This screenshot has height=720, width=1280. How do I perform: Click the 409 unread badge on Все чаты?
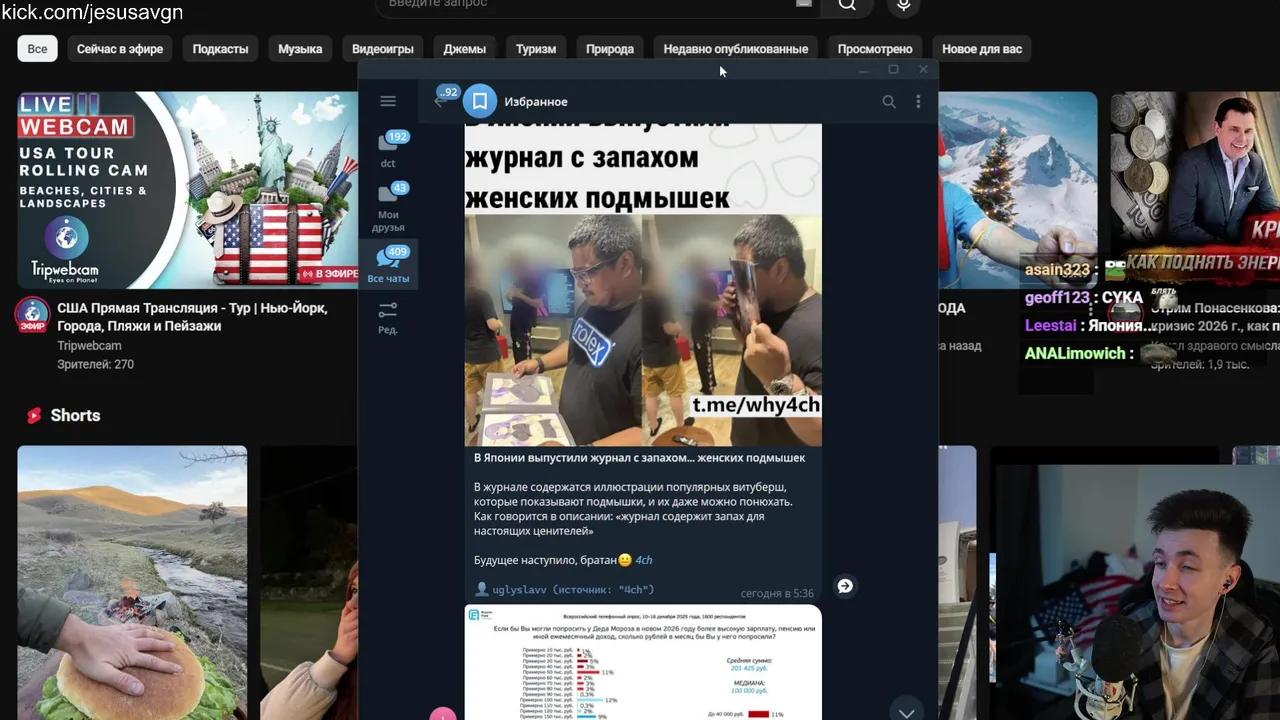click(x=398, y=252)
